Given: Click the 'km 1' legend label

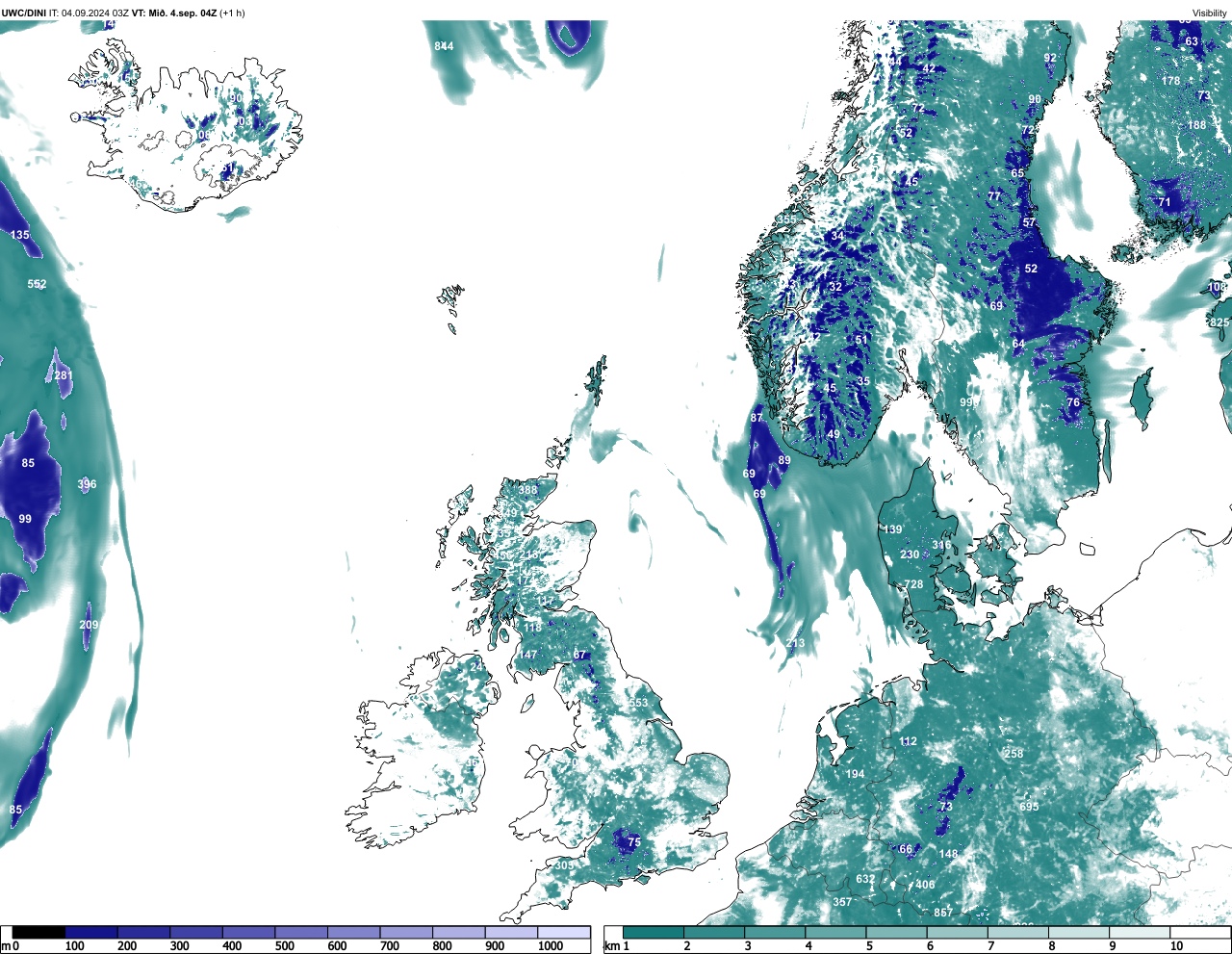Looking at the screenshot, I should pos(617,946).
